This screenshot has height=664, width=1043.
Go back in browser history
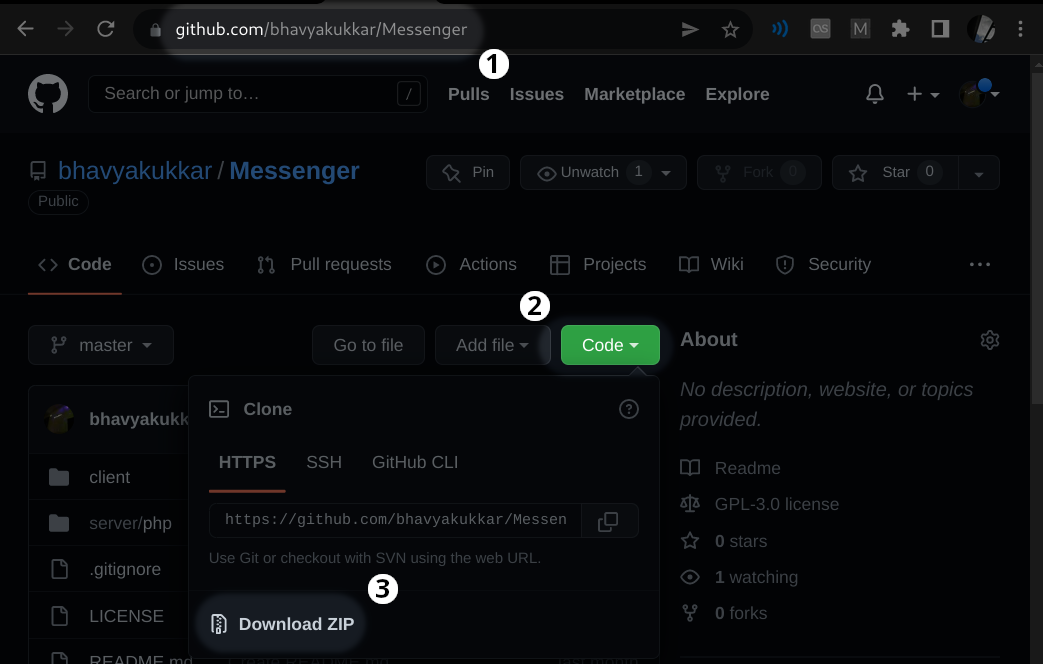pos(25,29)
